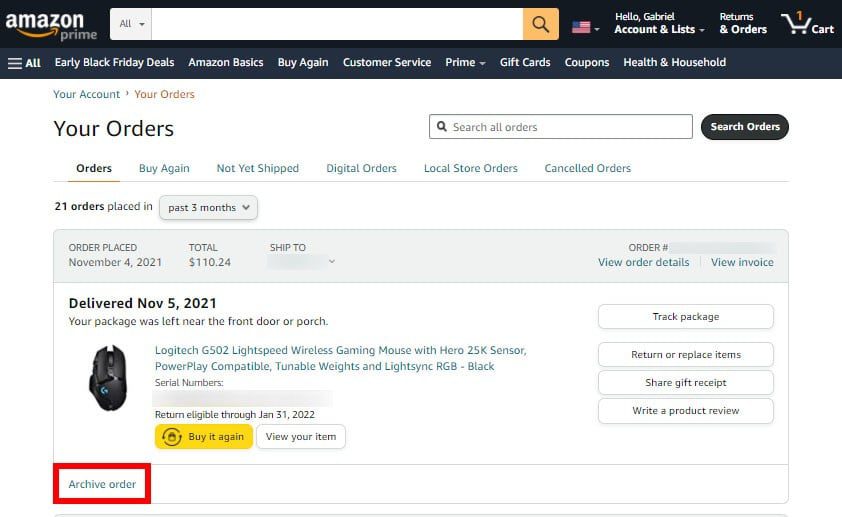Go to Amazon Basics

pos(226,63)
